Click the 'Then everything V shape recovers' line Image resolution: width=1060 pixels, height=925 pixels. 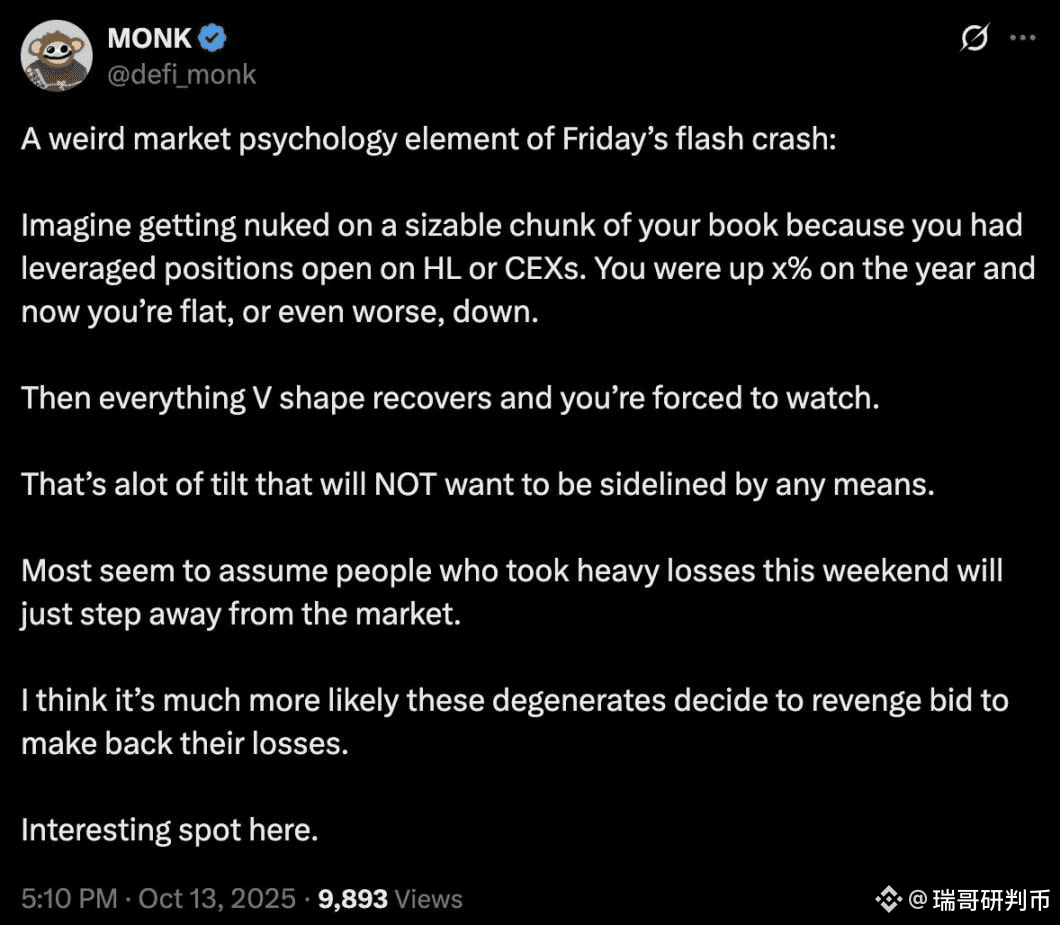pos(450,398)
